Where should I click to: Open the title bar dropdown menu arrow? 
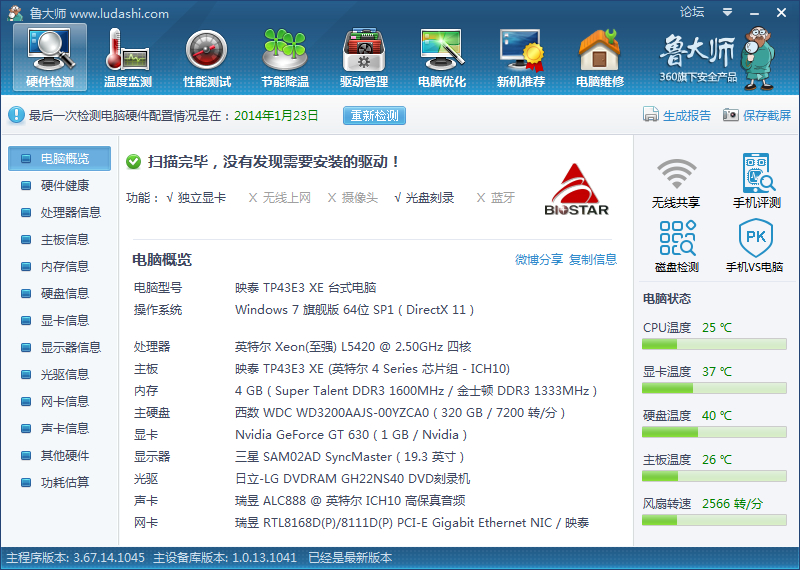(x=728, y=12)
